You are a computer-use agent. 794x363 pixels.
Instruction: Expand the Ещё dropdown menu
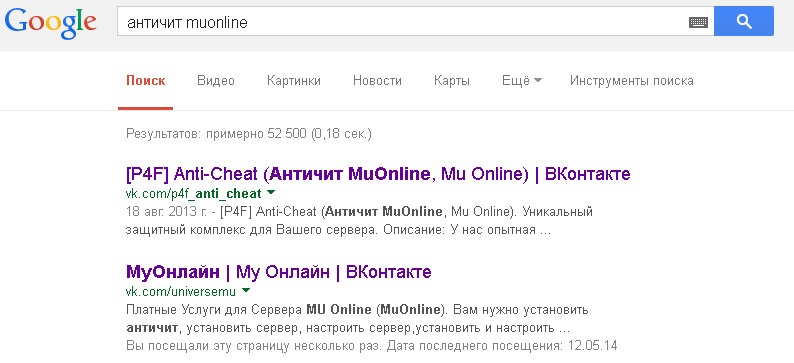522,80
